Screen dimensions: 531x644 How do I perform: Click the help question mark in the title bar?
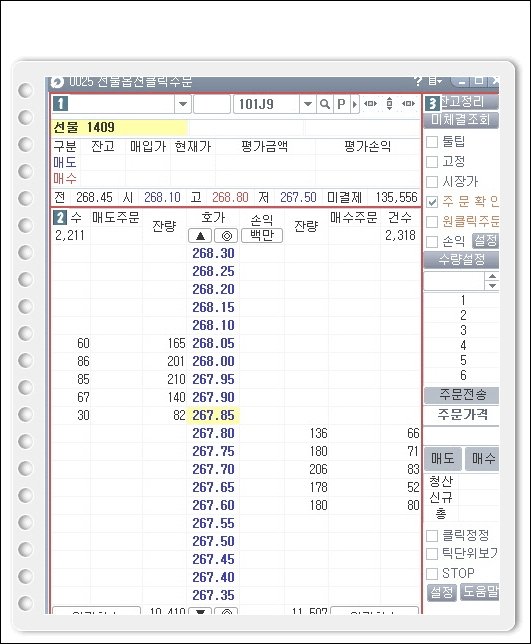418,81
